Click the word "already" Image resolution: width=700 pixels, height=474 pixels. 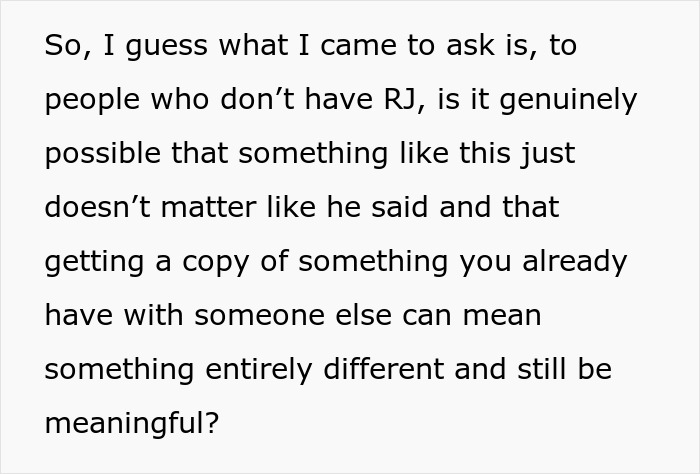click(x=575, y=263)
